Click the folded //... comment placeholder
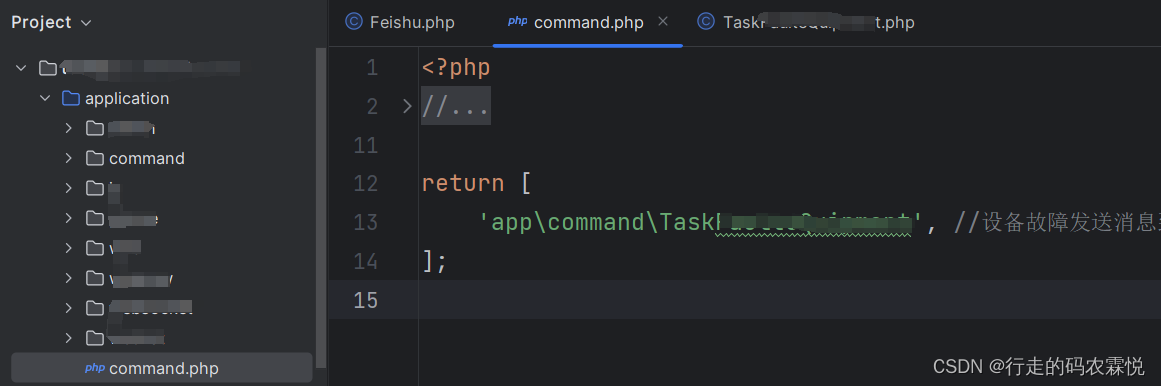This screenshot has width=1161, height=386. point(456,107)
